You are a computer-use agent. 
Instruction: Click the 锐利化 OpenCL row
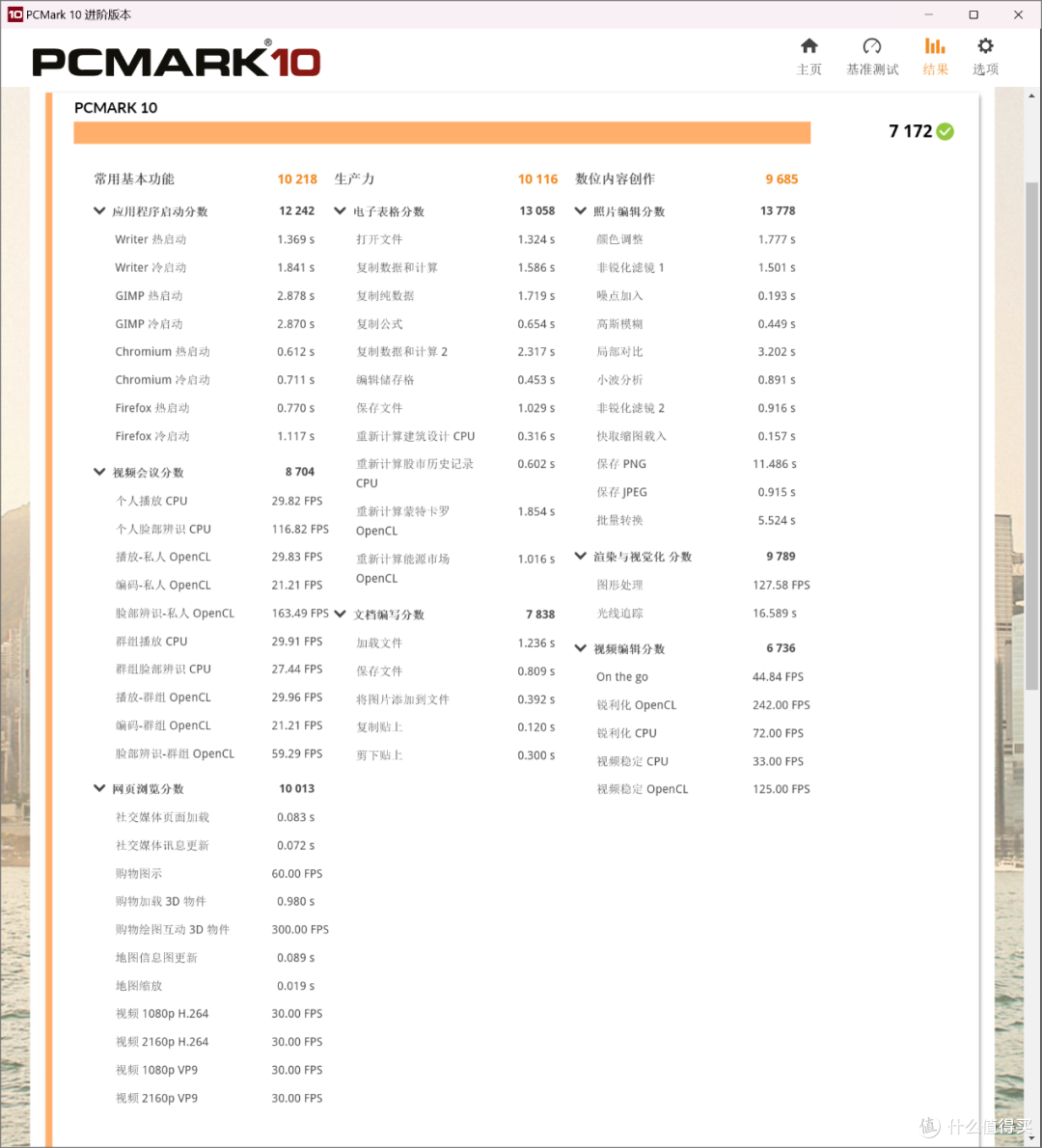coord(703,704)
